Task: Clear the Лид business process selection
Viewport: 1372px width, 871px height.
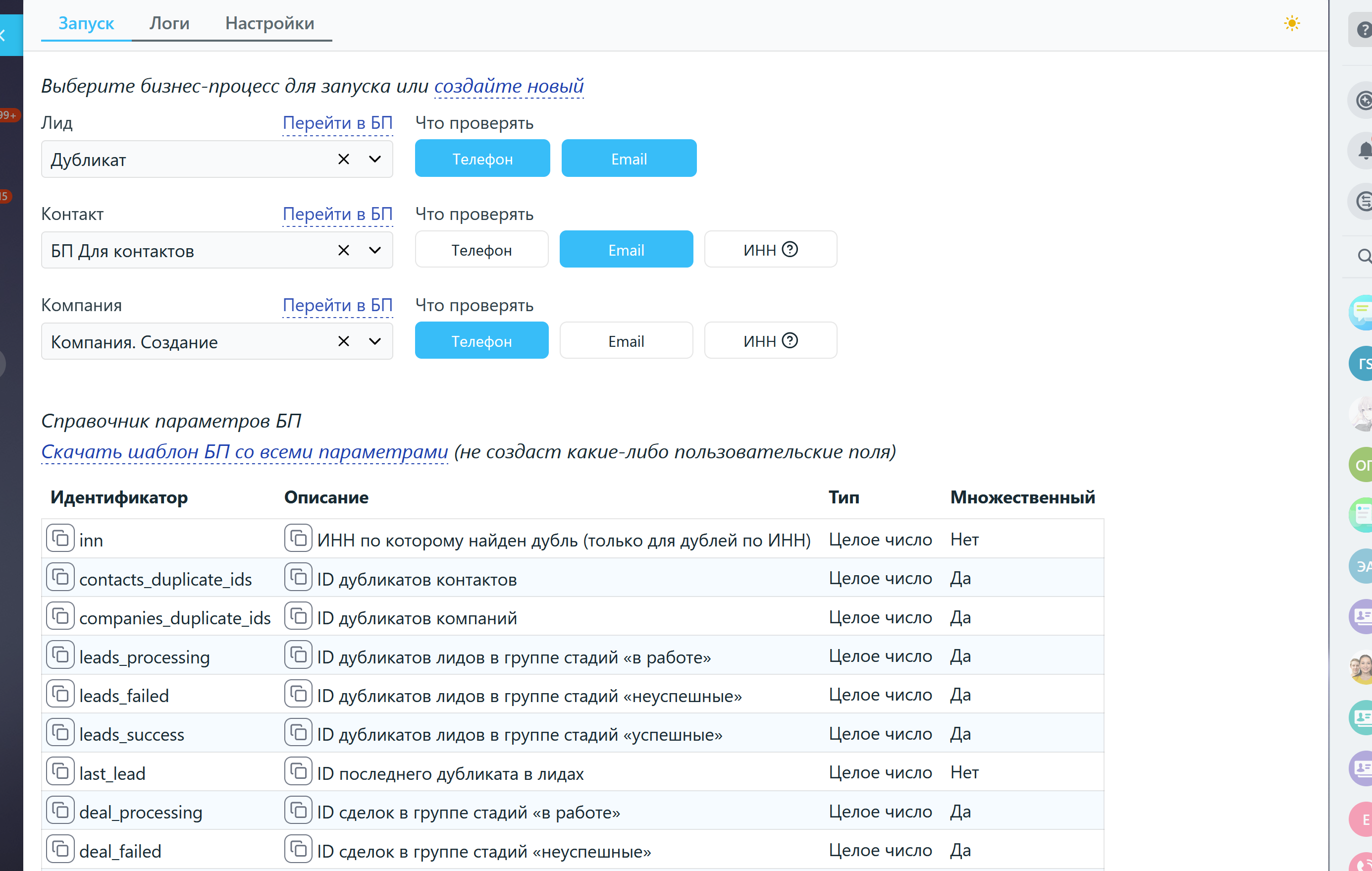Action: 344,159
